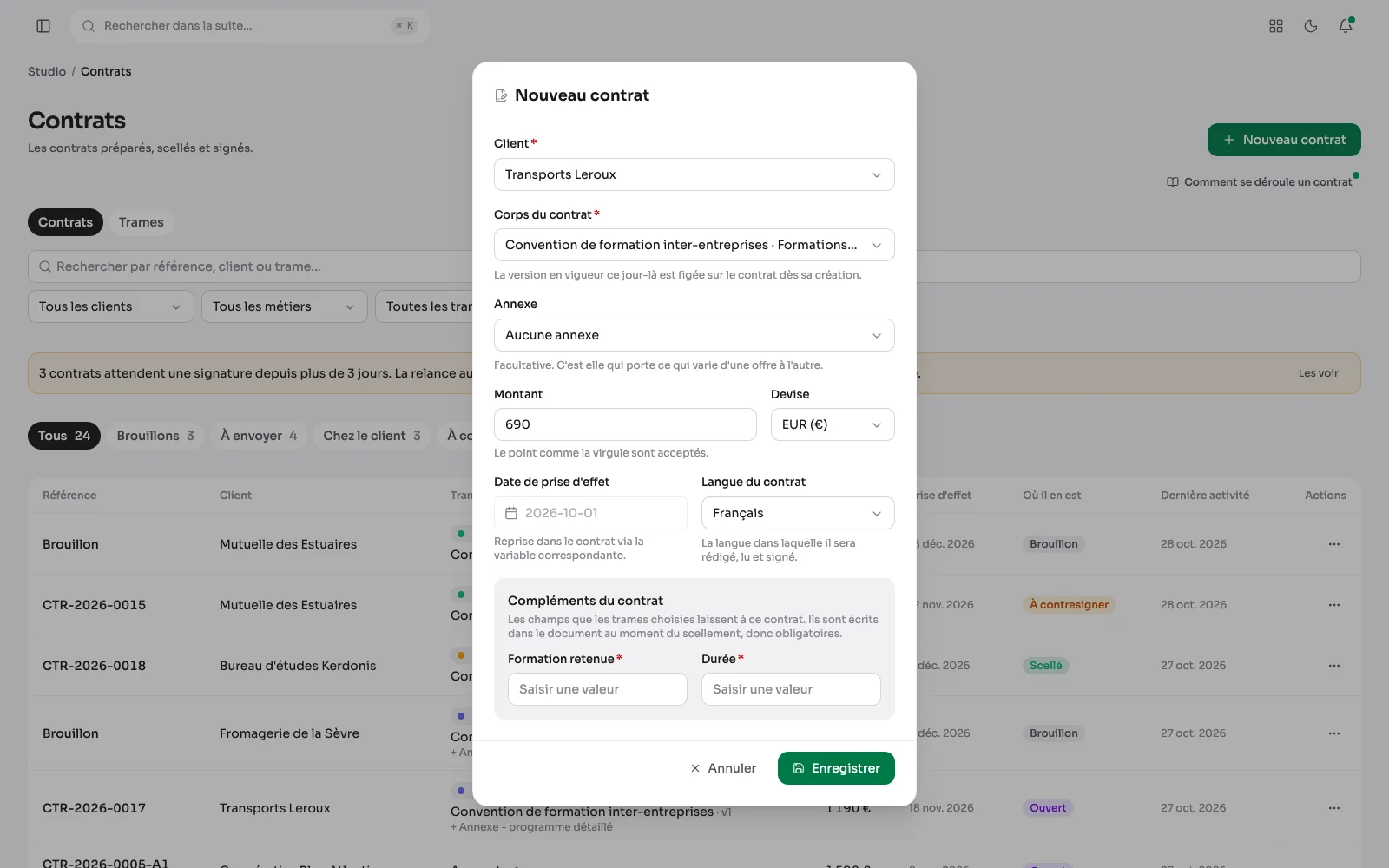
Task: Open actions for first Brouillon row
Action: coord(1333,544)
